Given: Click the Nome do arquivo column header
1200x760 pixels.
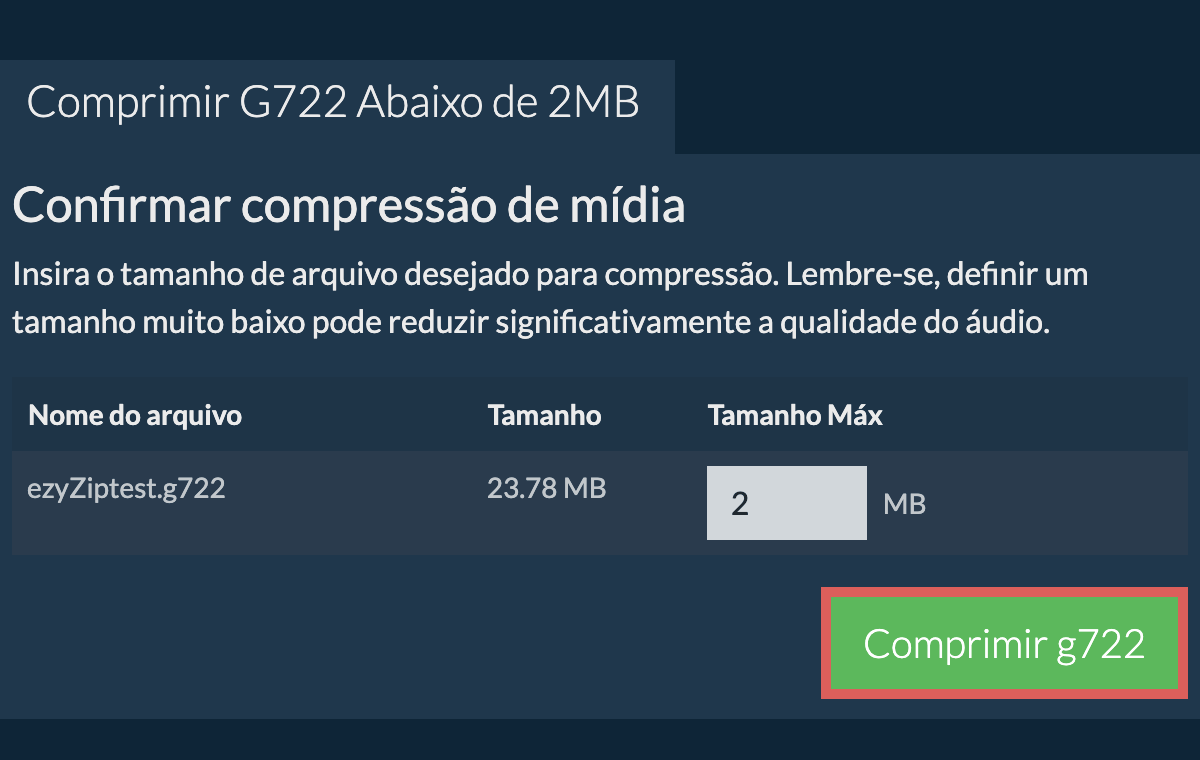Looking at the screenshot, I should point(135,415).
